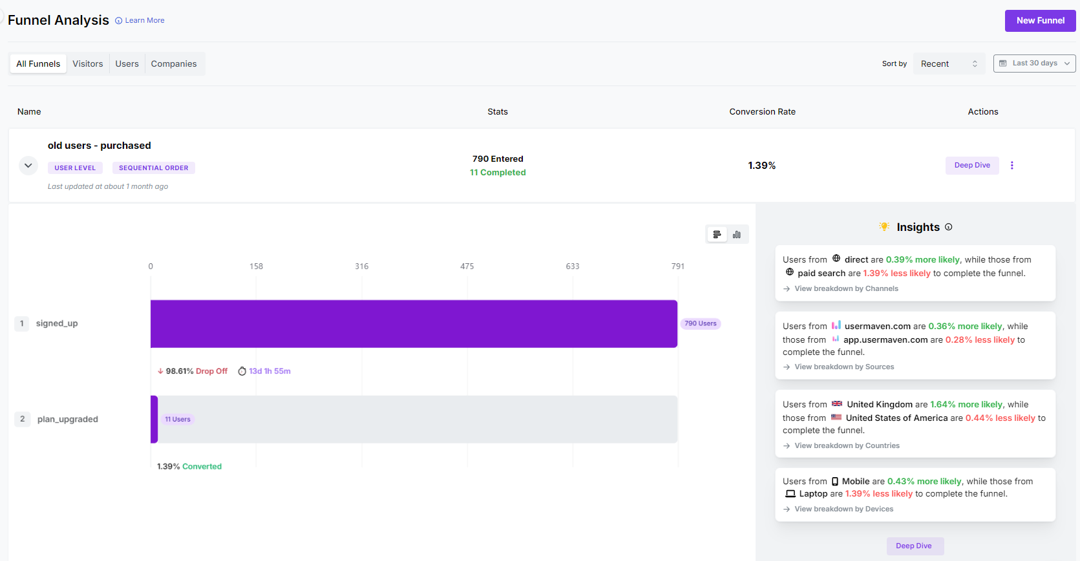View breakdown by Sources

pos(838,367)
